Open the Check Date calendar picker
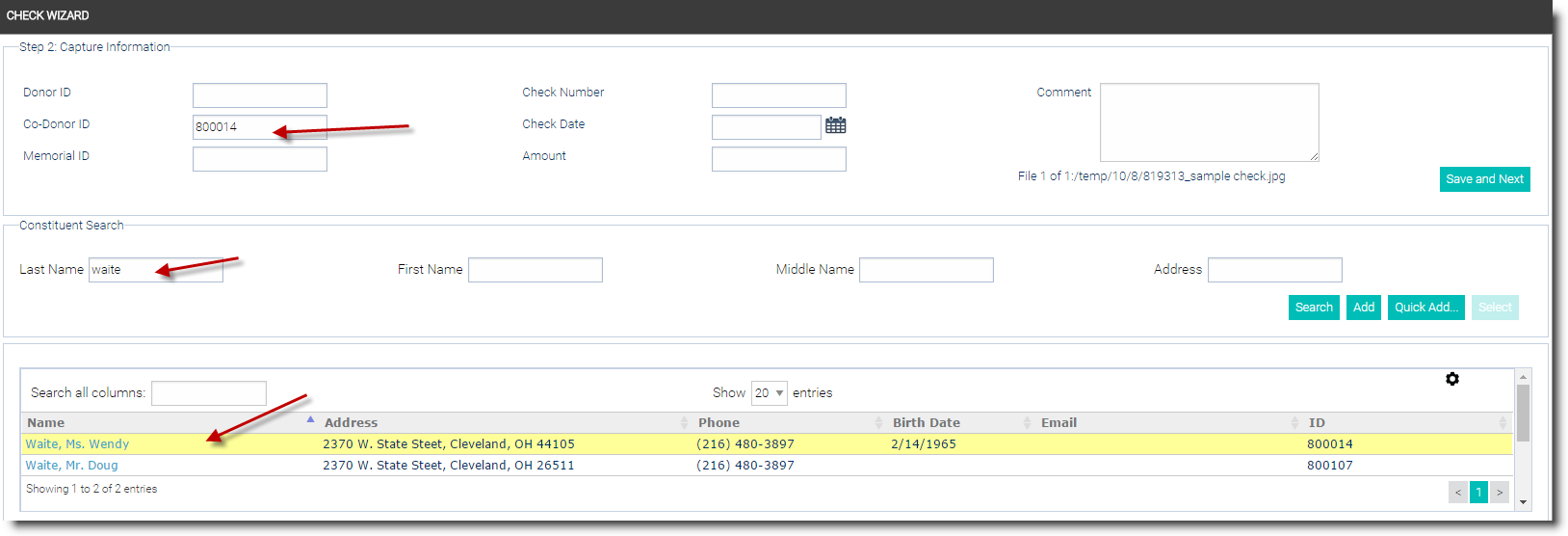The image size is (1568, 536). (836, 125)
